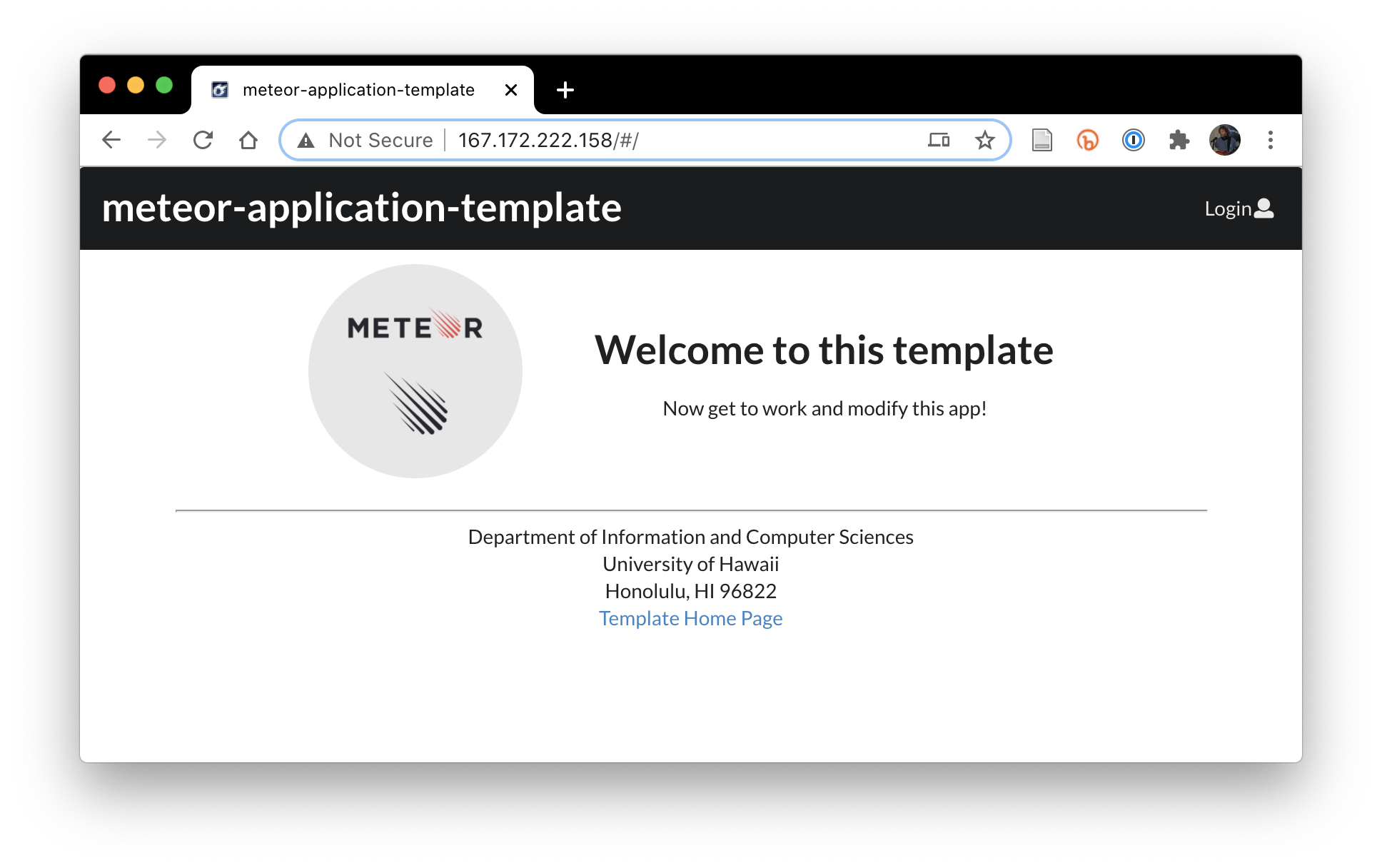This screenshot has width=1382, height=868.
Task: Open the Extensions puzzle piece menu
Action: (x=1179, y=140)
